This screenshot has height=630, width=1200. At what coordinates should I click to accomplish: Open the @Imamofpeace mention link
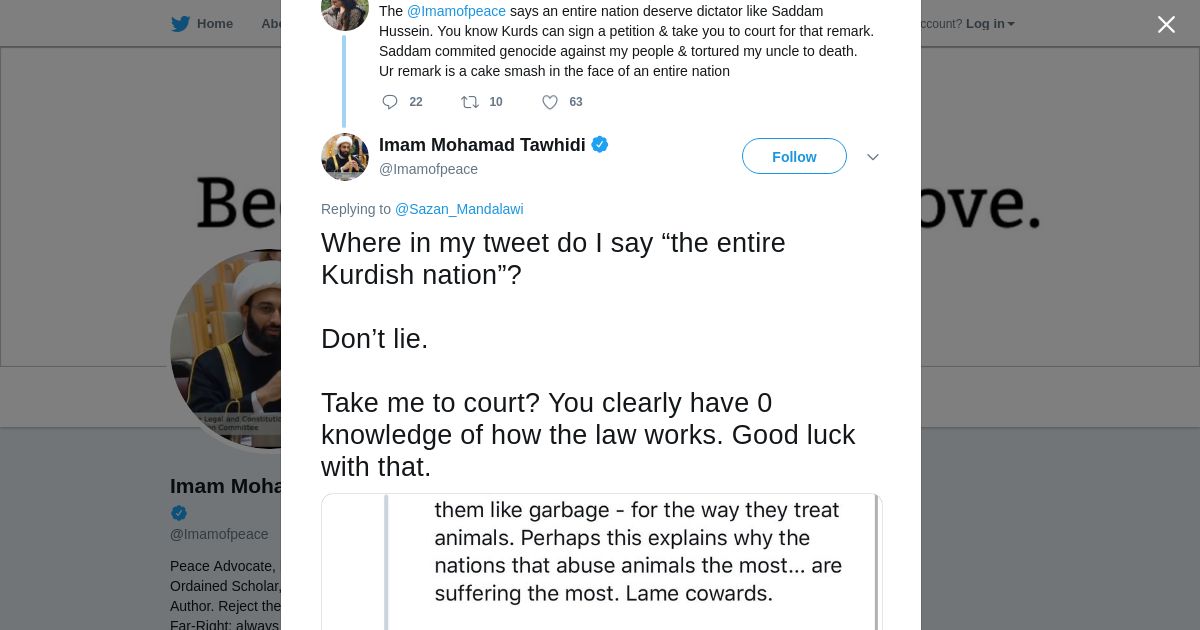(x=456, y=11)
